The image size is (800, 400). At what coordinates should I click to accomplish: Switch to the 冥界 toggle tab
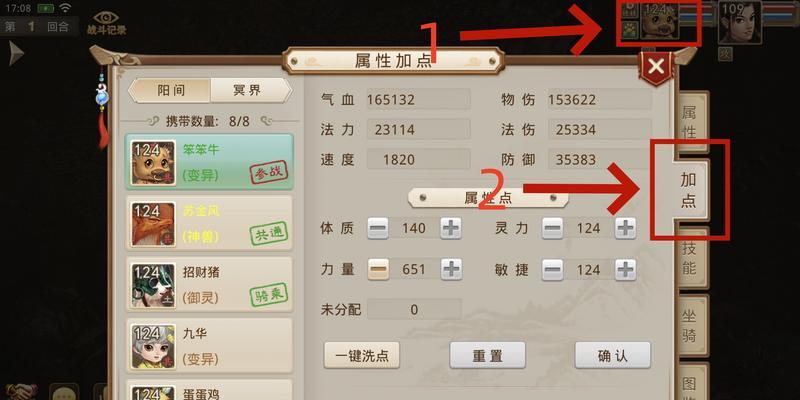coord(250,90)
